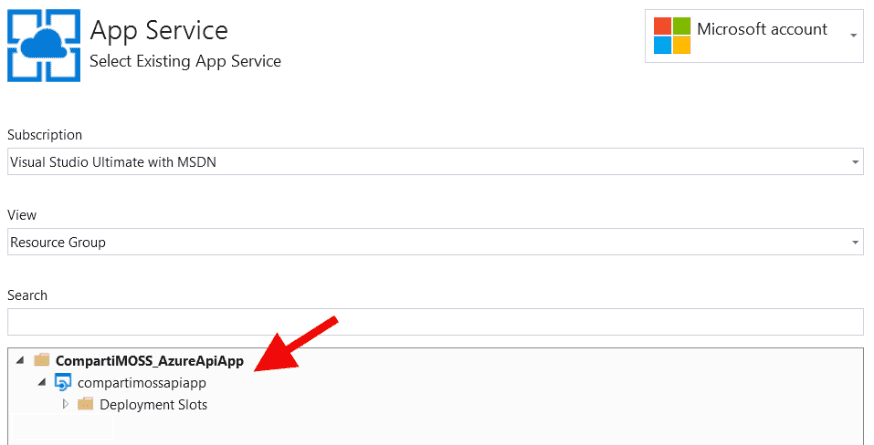The image size is (874, 445).
Task: Open the View dropdown arrow
Action: coord(855,243)
